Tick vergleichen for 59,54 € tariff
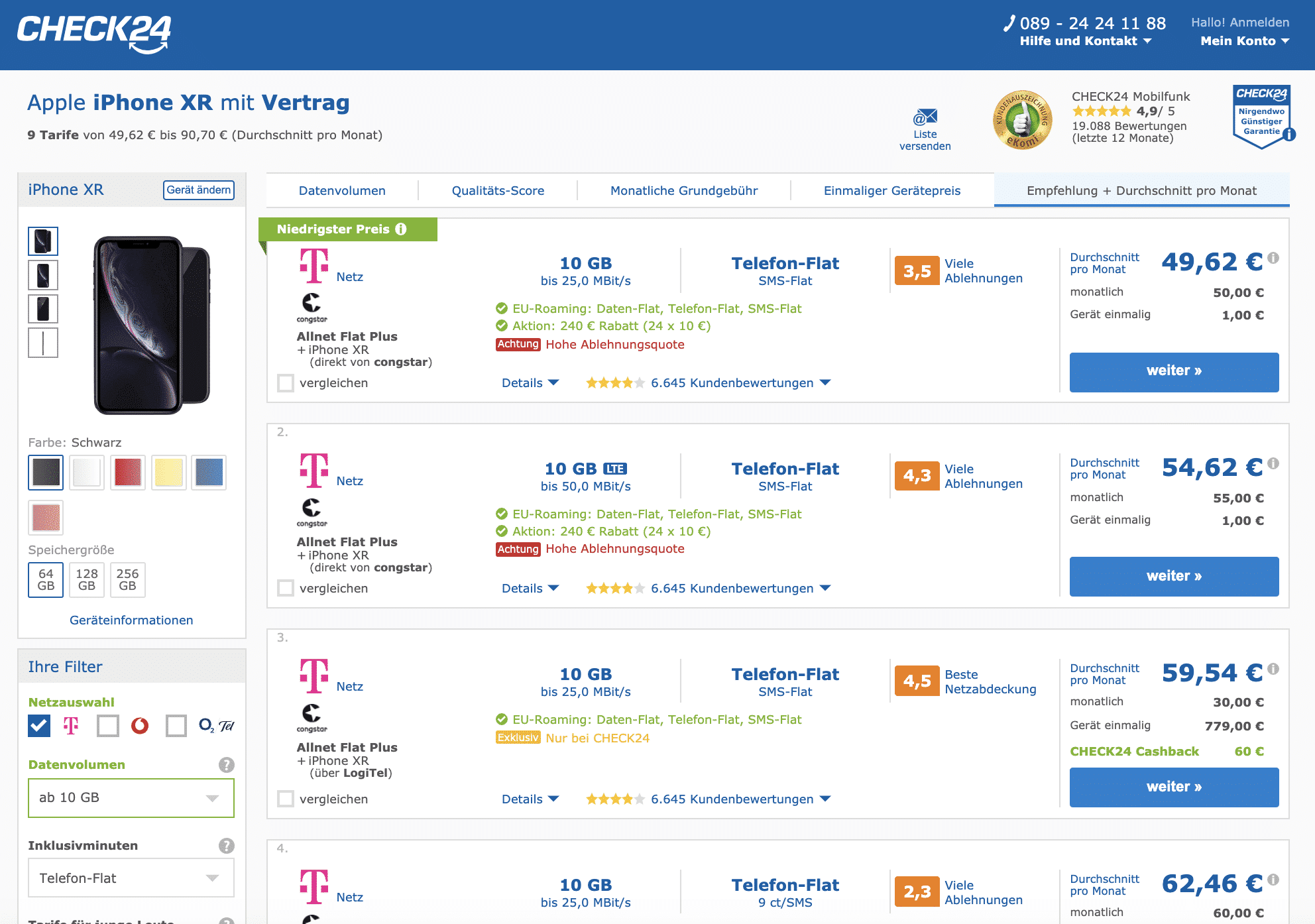This screenshot has width=1315, height=924. [286, 799]
